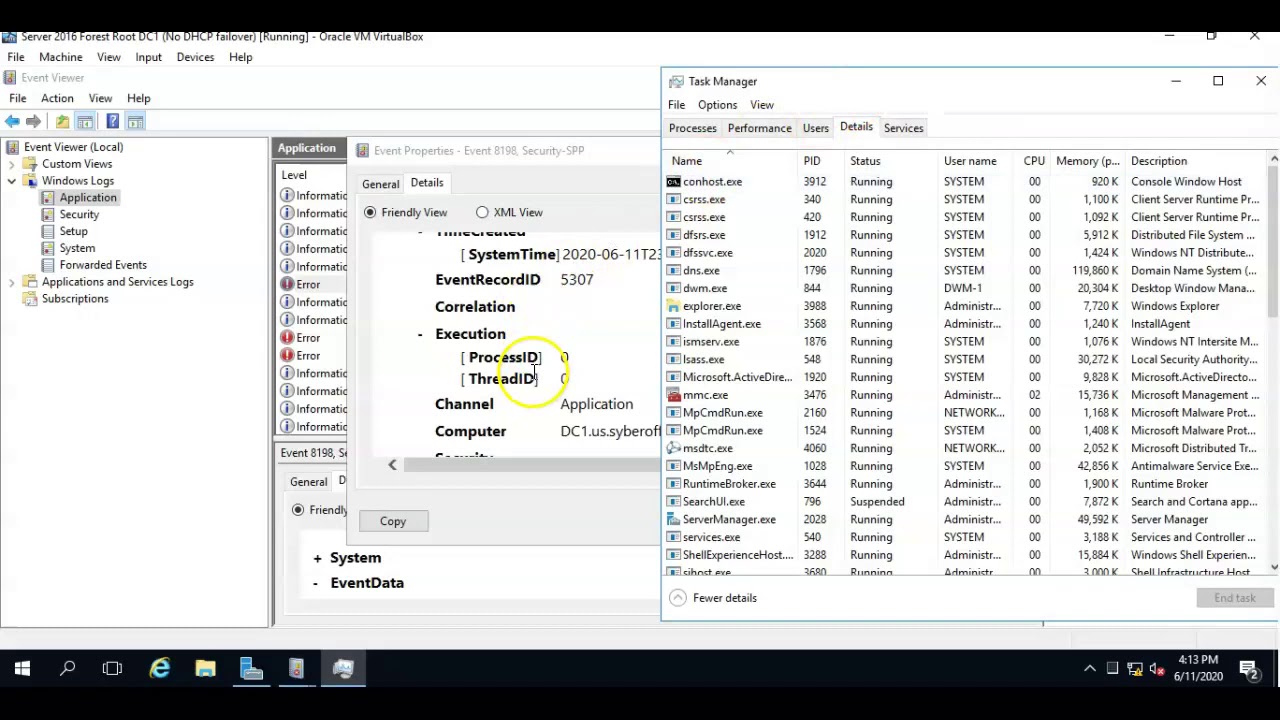Screen dimensions: 1280x720
Task: Open Event Viewer Action menu
Action: click(57, 98)
